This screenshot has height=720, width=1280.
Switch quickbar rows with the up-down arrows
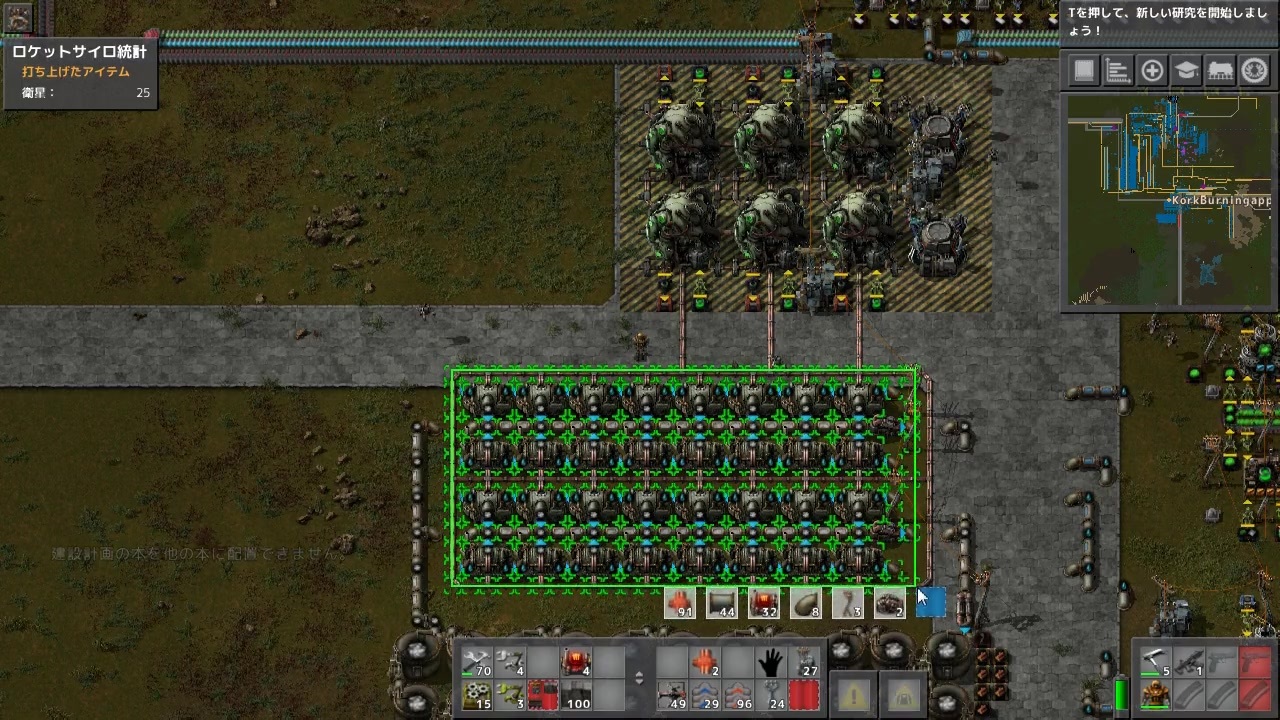coord(640,678)
